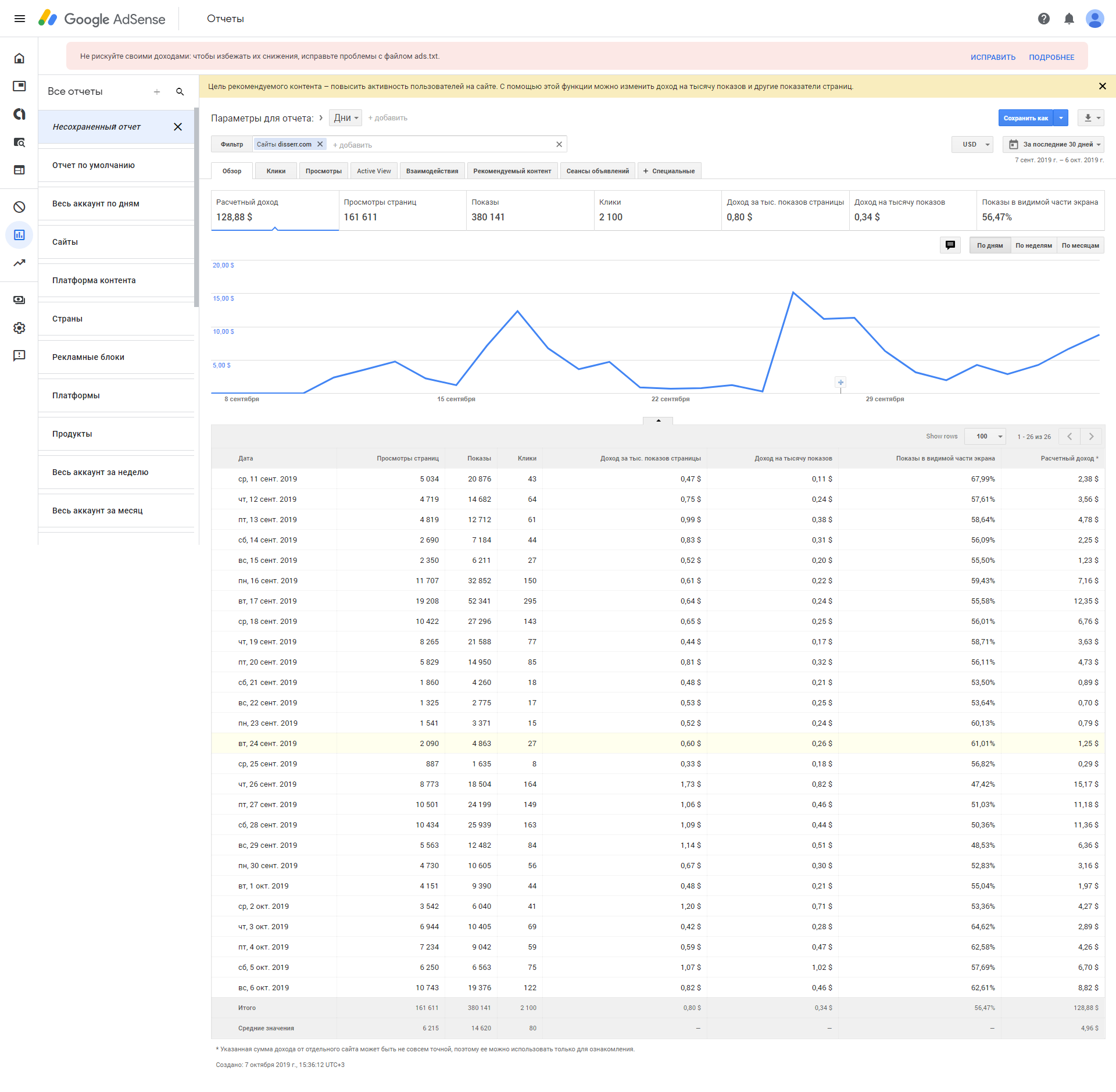Screen dimensions: 1116x1092
Task: Click the ИСПРАВИТЬ link in warning banner
Action: [x=993, y=57]
